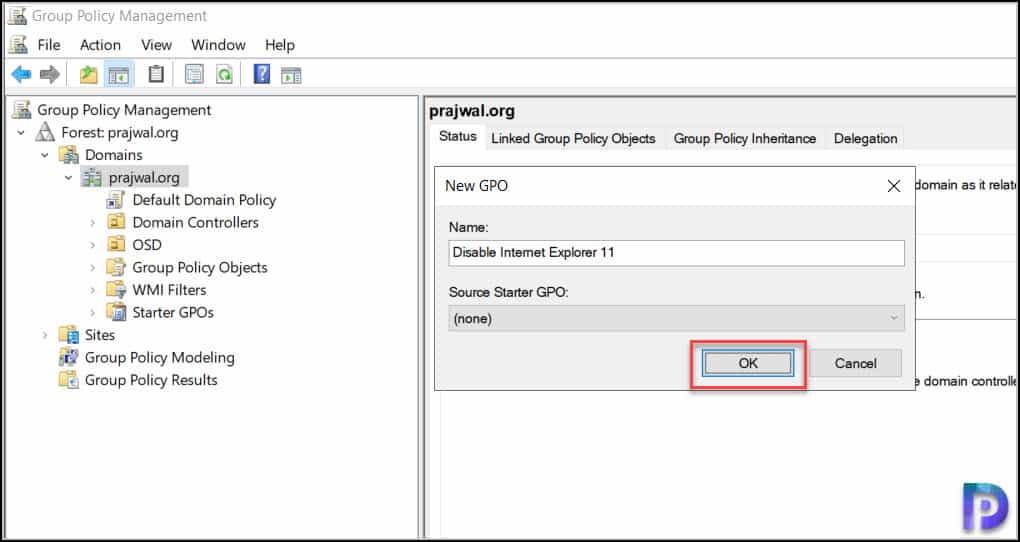Open Help via the question mark icon
The image size is (1020, 542).
tap(262, 74)
